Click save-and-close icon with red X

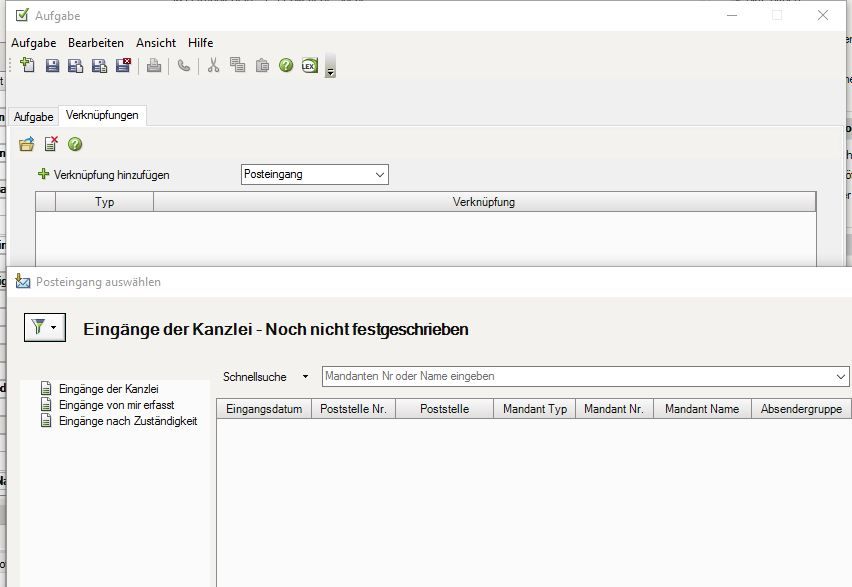point(123,66)
